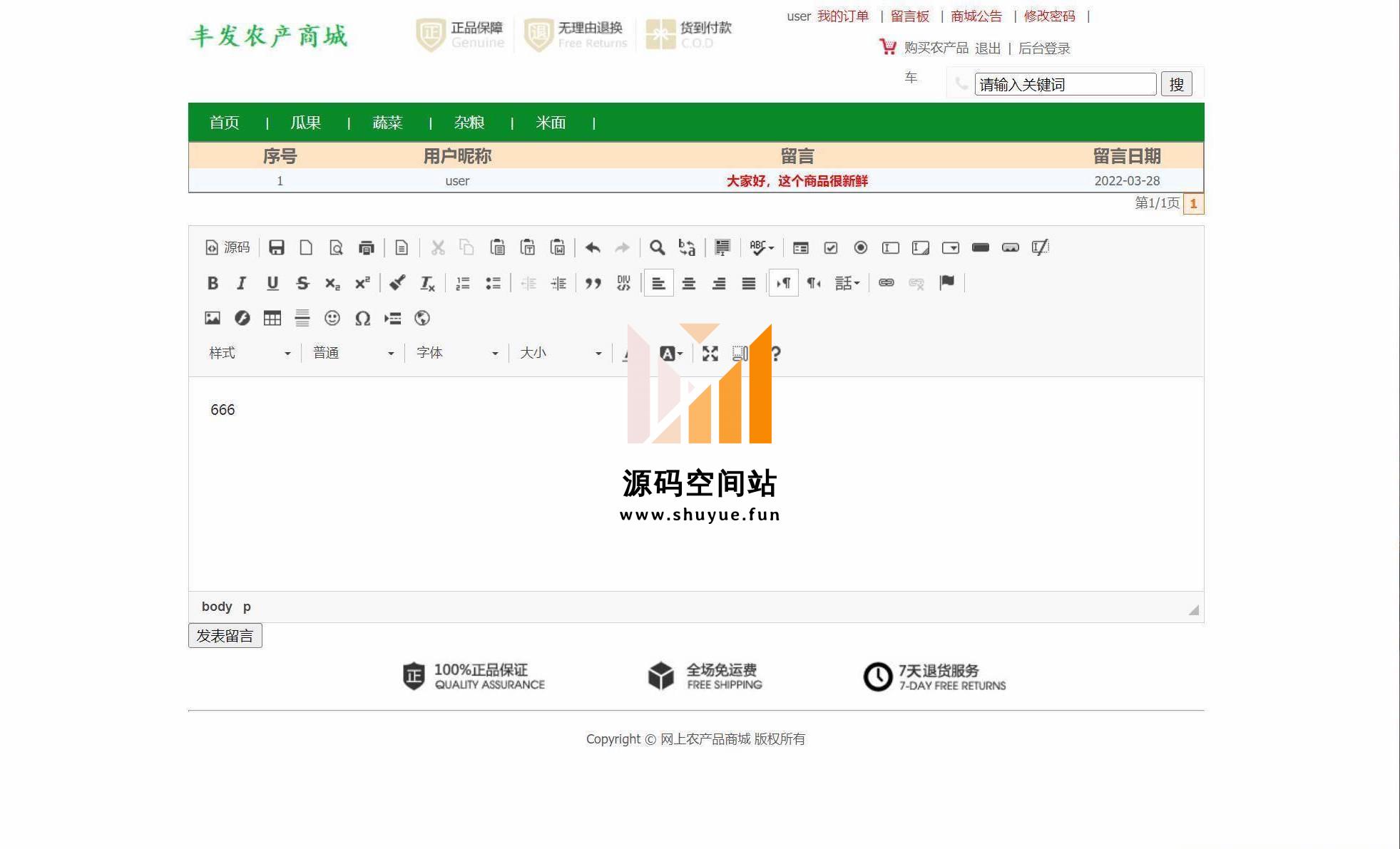The image size is (1400, 849).
Task: Set left-to-right text direction
Action: tap(784, 283)
